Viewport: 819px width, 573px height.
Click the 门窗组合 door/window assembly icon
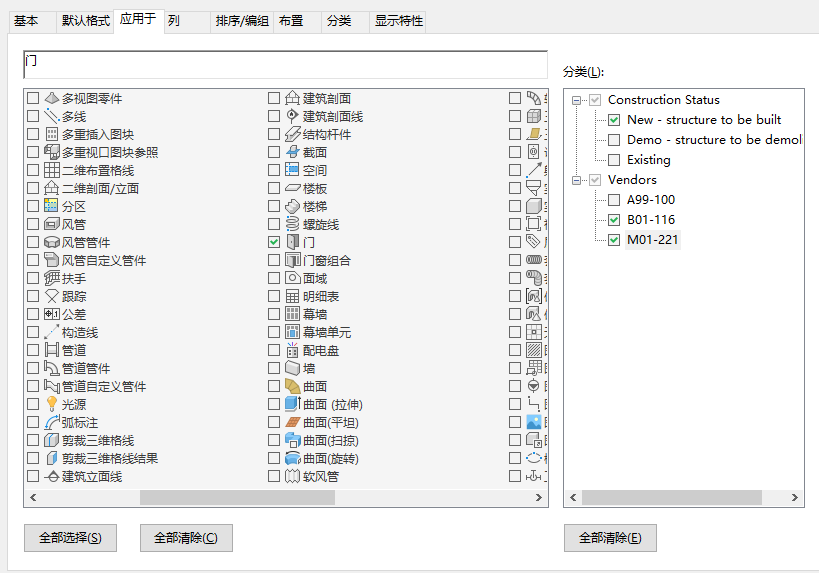292,260
